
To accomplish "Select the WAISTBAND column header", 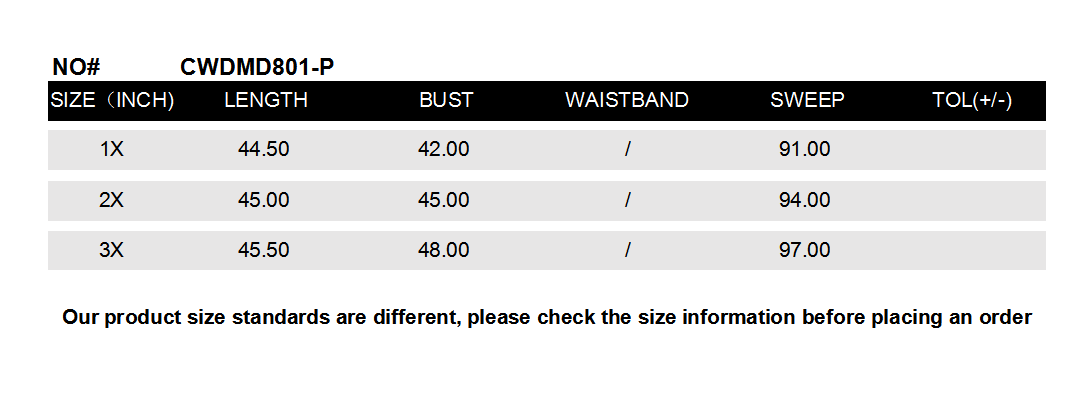I will pyautogui.click(x=627, y=100).
